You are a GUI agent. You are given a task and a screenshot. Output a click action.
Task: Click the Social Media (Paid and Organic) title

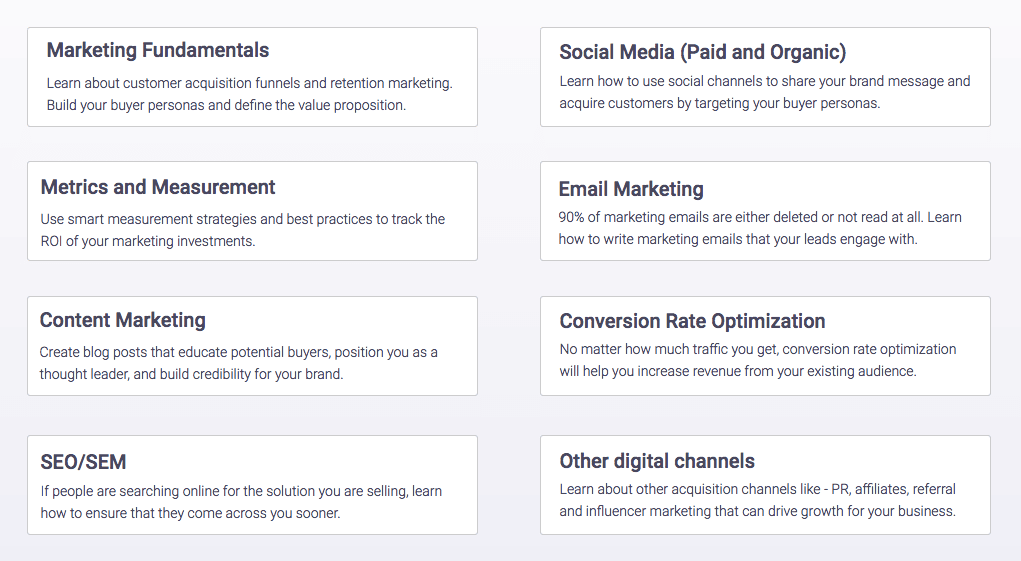point(702,52)
